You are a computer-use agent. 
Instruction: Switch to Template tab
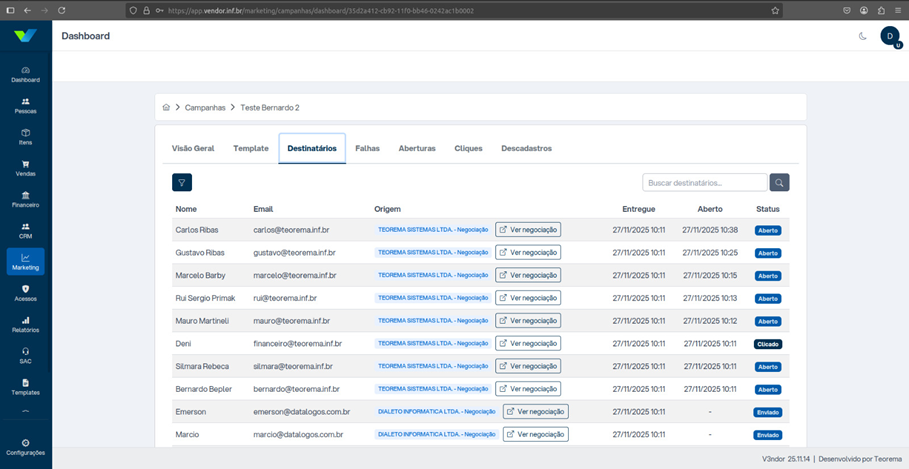(251, 148)
